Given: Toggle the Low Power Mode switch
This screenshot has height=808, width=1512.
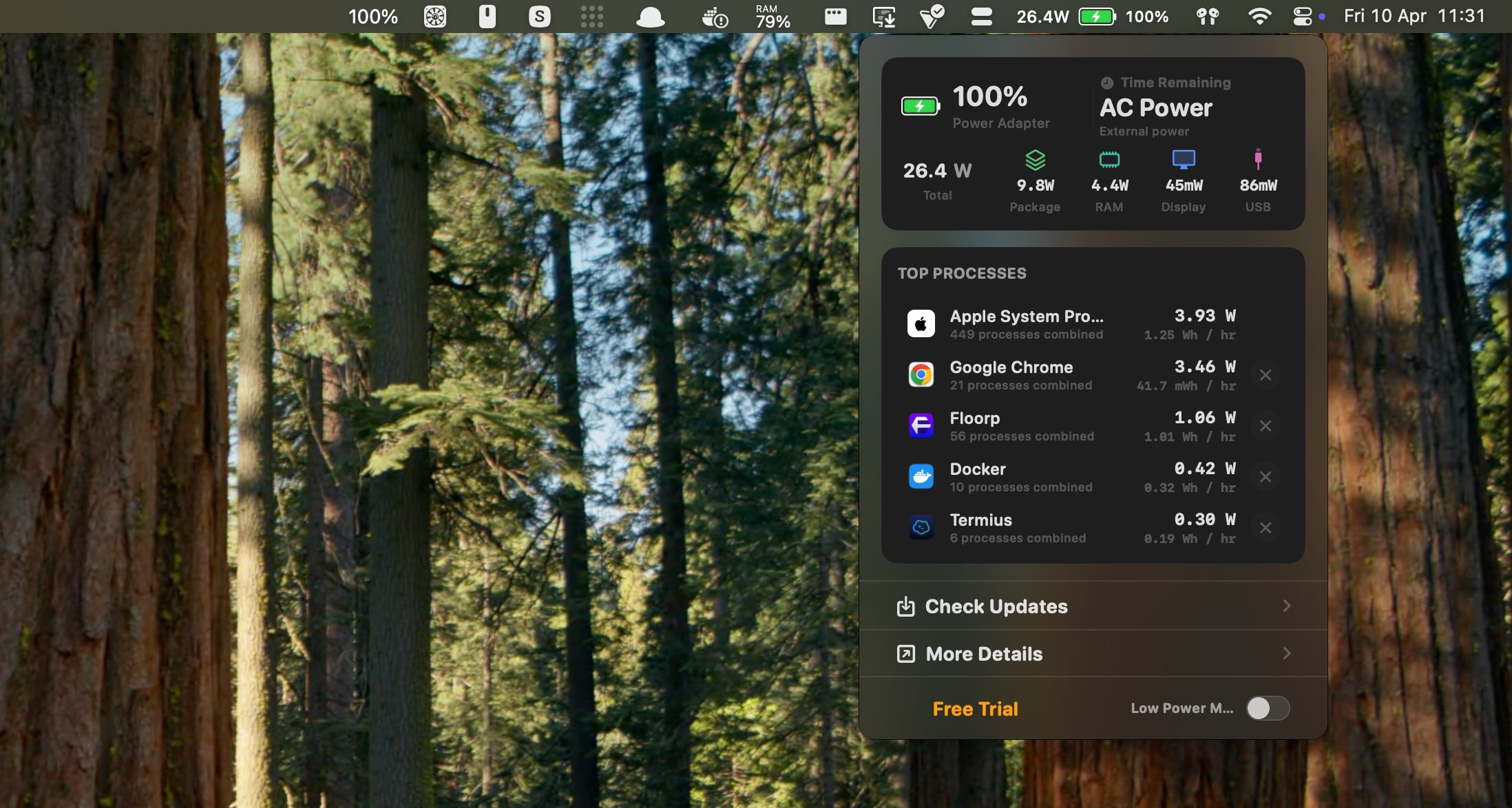Looking at the screenshot, I should tap(1267, 708).
